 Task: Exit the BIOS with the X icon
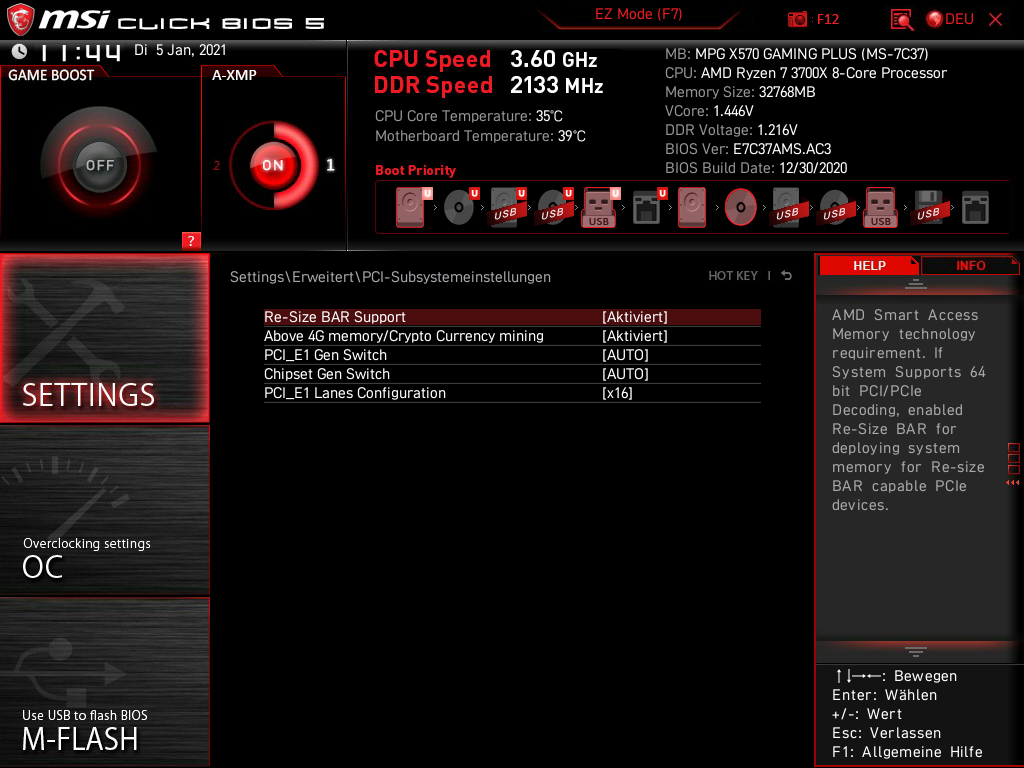pos(995,20)
